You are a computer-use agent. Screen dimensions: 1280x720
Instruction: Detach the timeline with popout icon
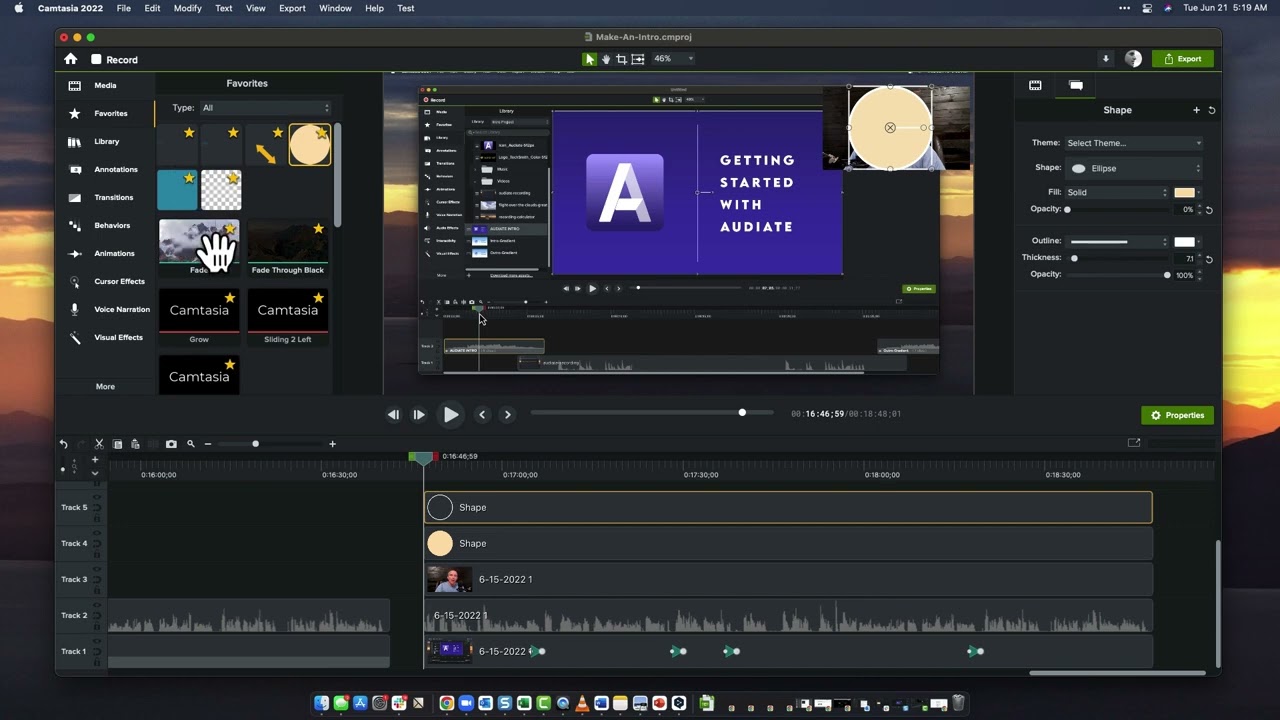click(1134, 443)
